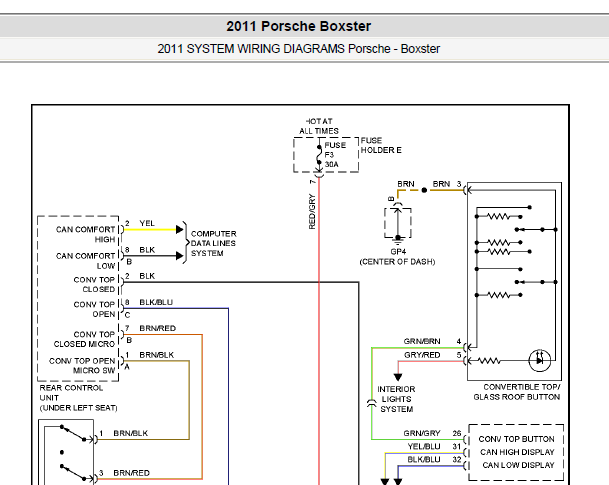Click the arrowhead ending the yellow CAN wire
609x485 pixels.
(179, 229)
